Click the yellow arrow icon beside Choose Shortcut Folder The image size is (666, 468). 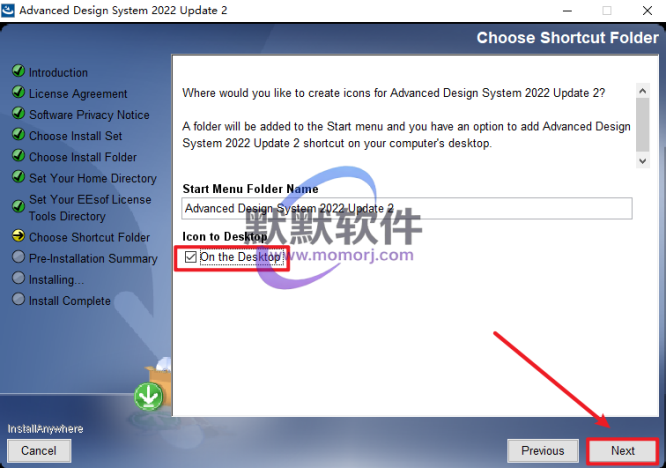tap(18, 236)
